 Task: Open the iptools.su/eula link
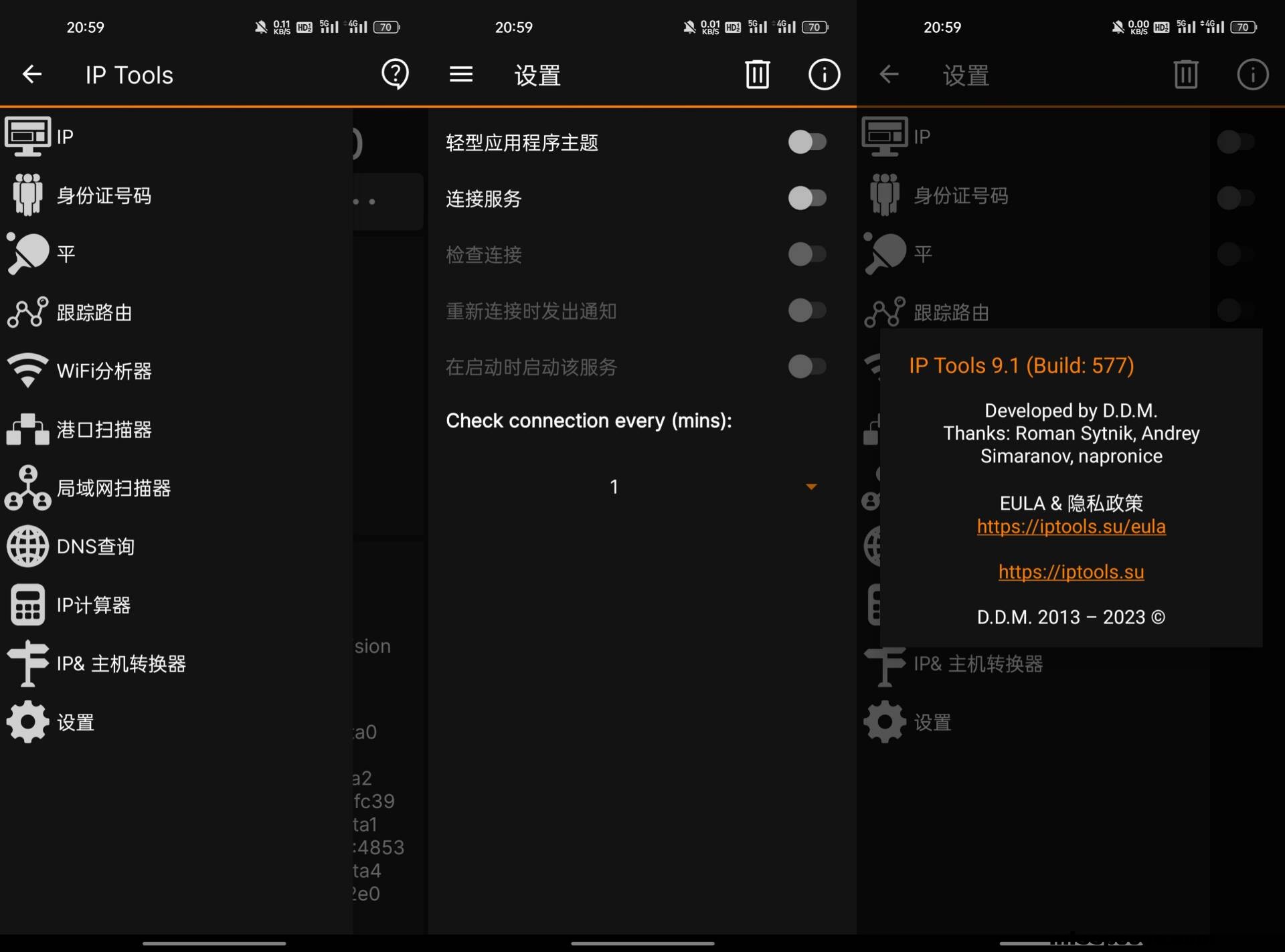pyautogui.click(x=1071, y=527)
